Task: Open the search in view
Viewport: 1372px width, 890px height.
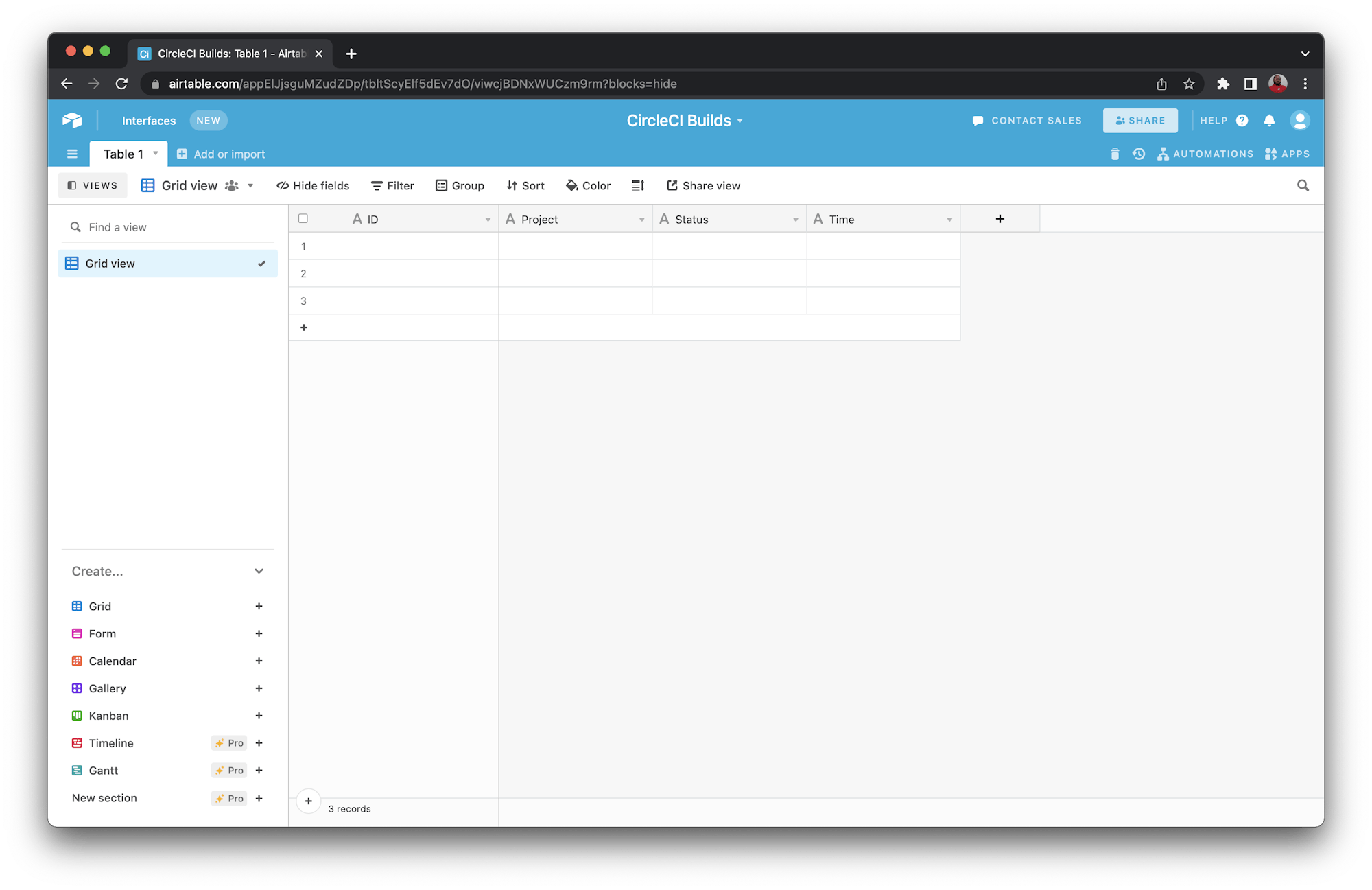Action: click(x=1302, y=185)
